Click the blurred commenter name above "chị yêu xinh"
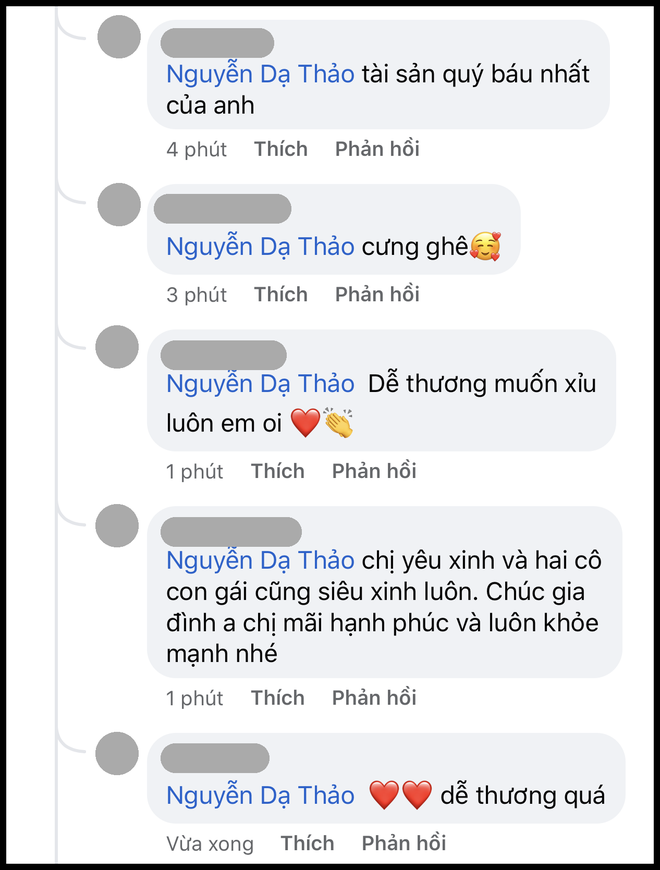This screenshot has width=660, height=870. click(230, 531)
